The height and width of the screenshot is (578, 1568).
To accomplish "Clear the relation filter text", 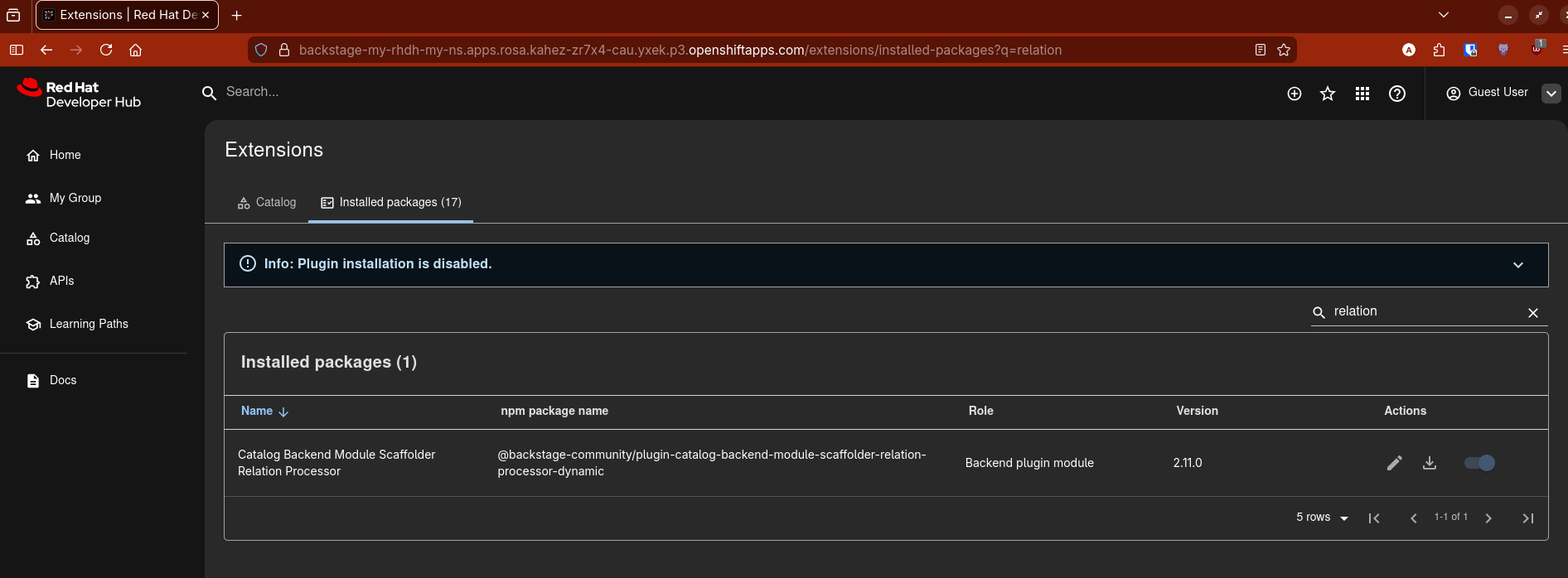I will pyautogui.click(x=1533, y=312).
